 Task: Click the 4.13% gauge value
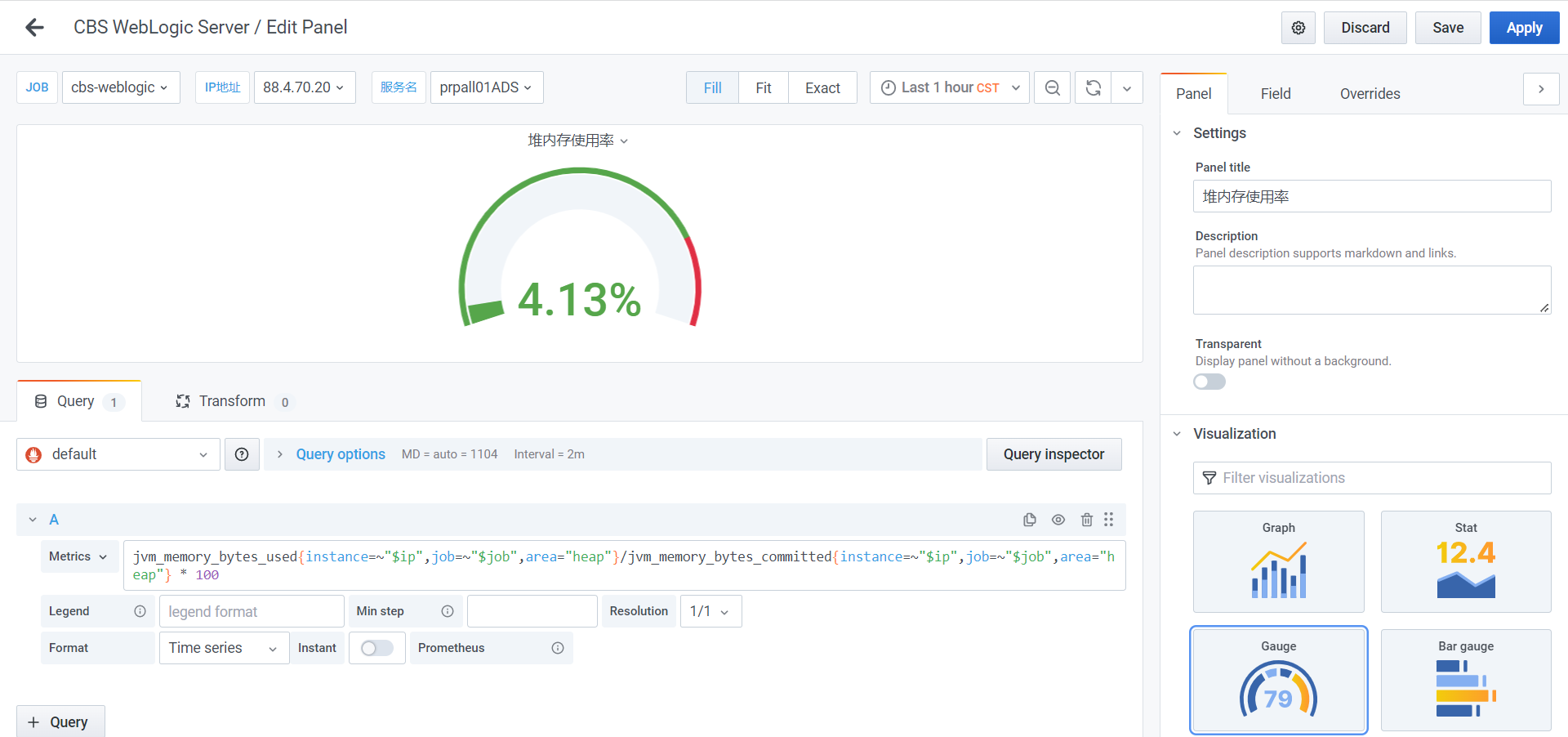point(580,299)
